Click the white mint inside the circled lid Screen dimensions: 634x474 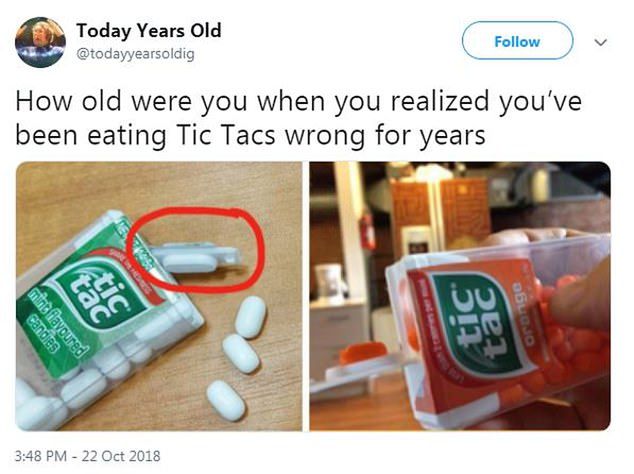click(190, 262)
